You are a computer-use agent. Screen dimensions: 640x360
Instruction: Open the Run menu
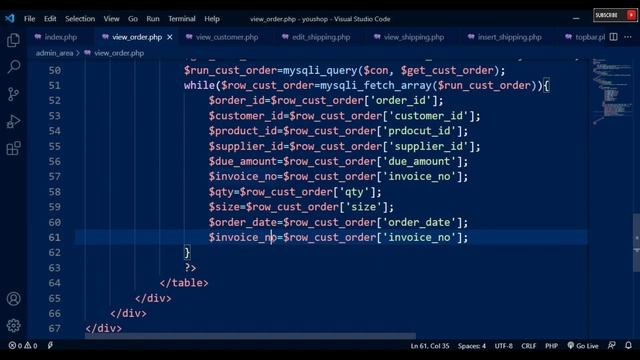tap(153, 19)
